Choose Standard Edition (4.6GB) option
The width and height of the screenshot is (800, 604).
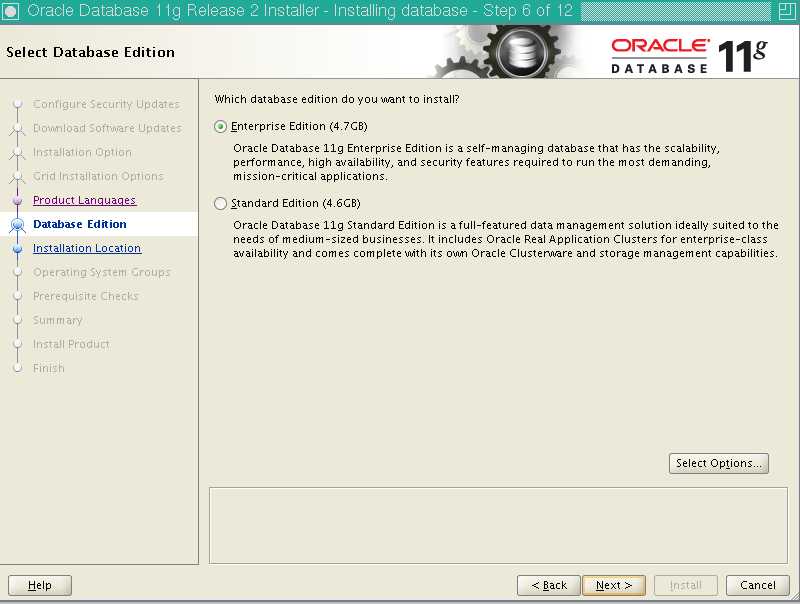295,204
